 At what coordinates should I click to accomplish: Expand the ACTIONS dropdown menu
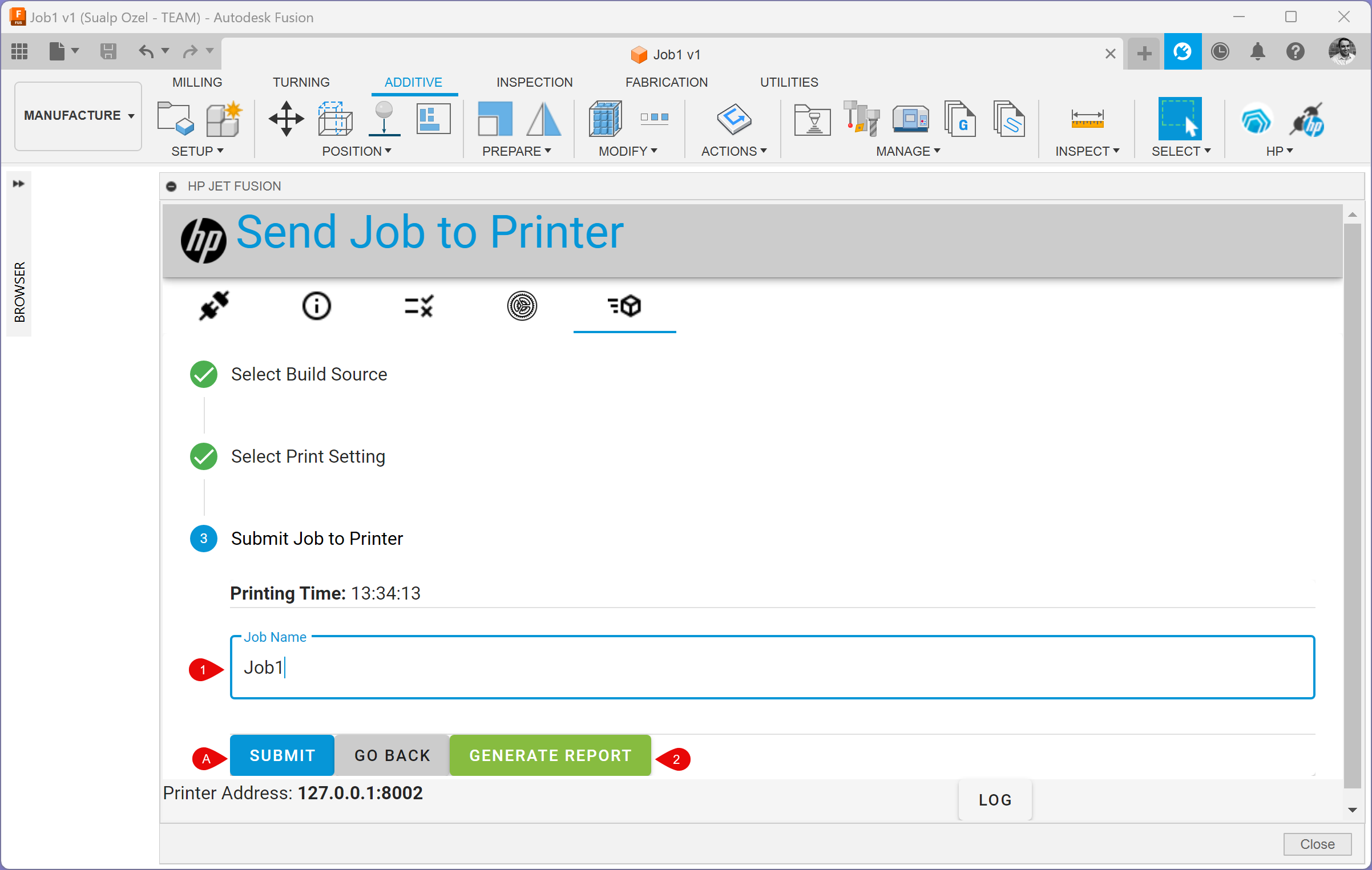coord(733,151)
